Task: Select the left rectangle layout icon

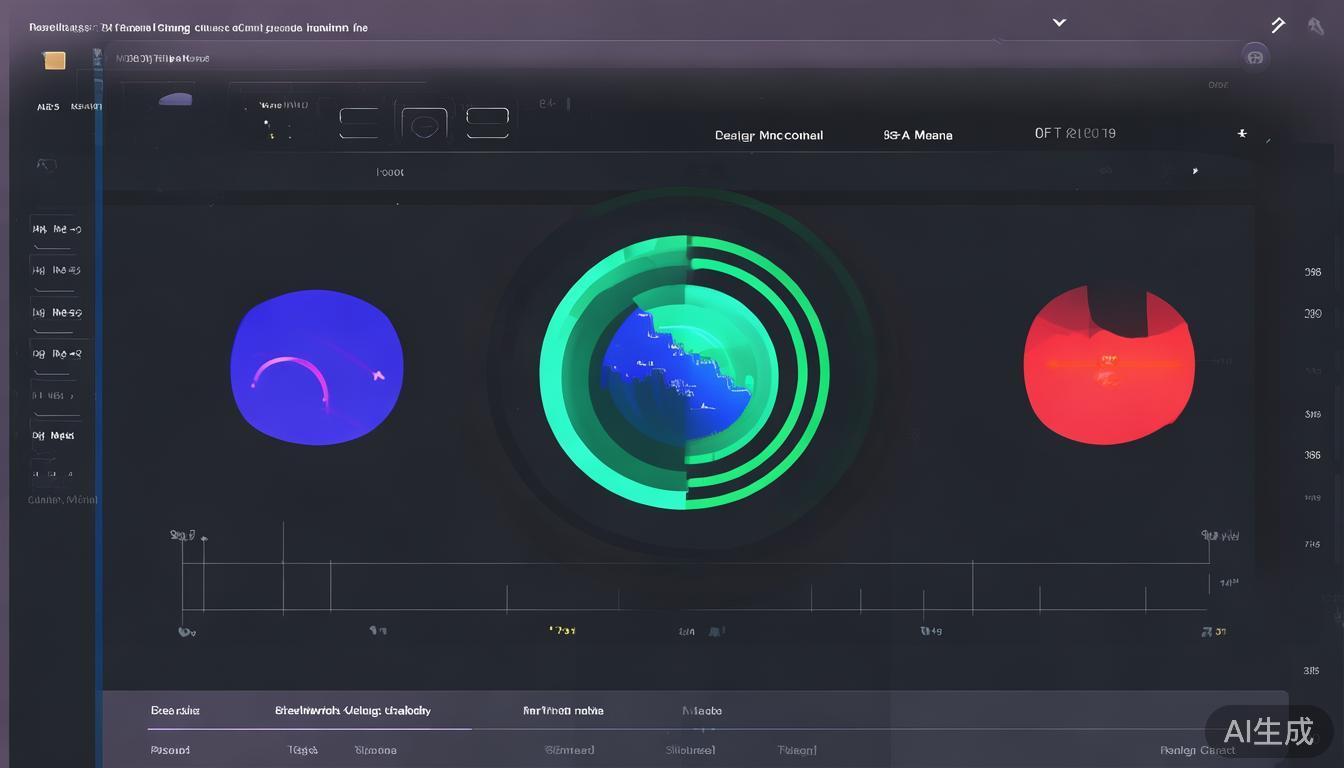Action: [359, 123]
